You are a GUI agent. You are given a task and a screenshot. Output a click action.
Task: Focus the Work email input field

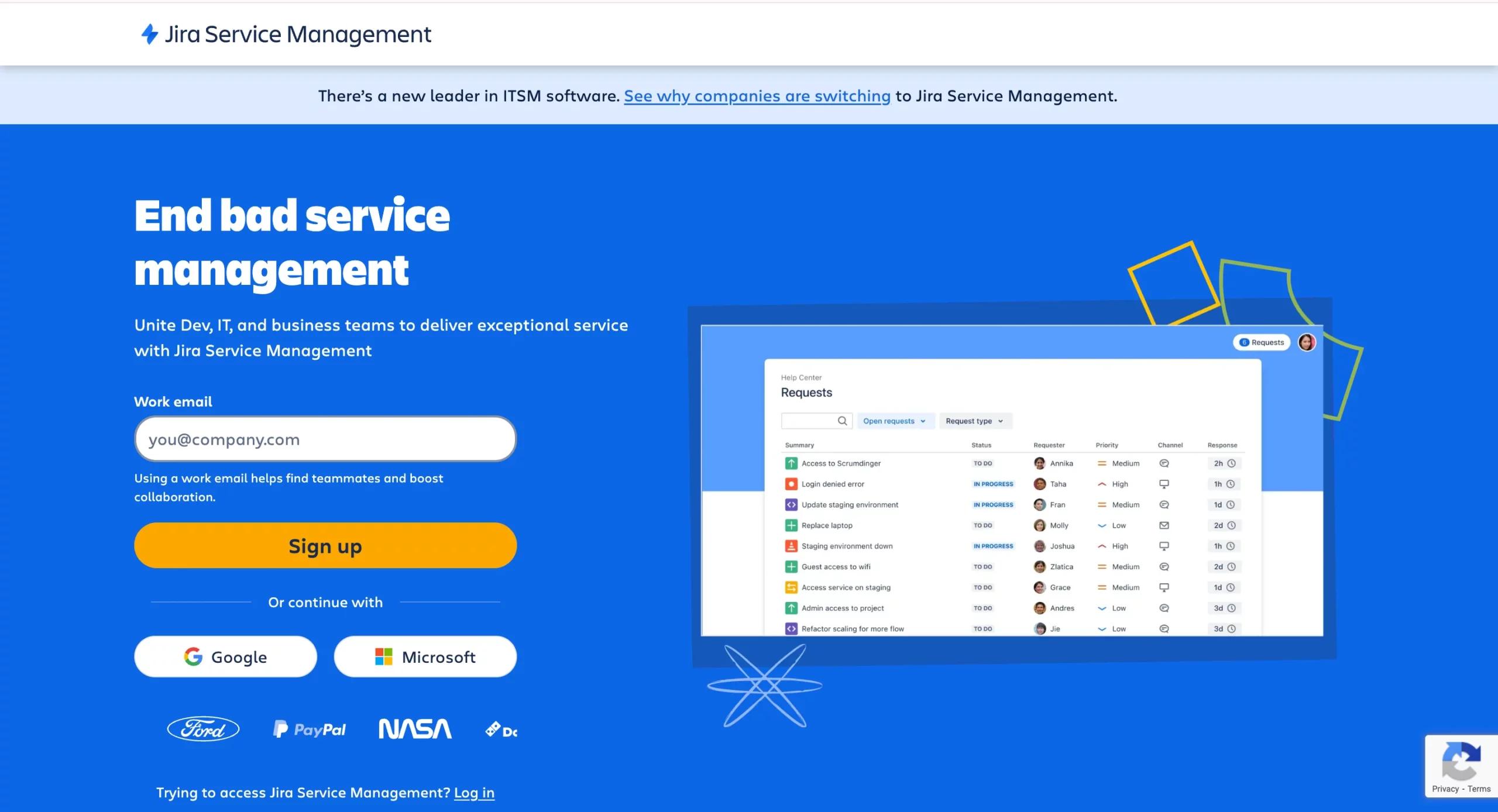tap(325, 439)
